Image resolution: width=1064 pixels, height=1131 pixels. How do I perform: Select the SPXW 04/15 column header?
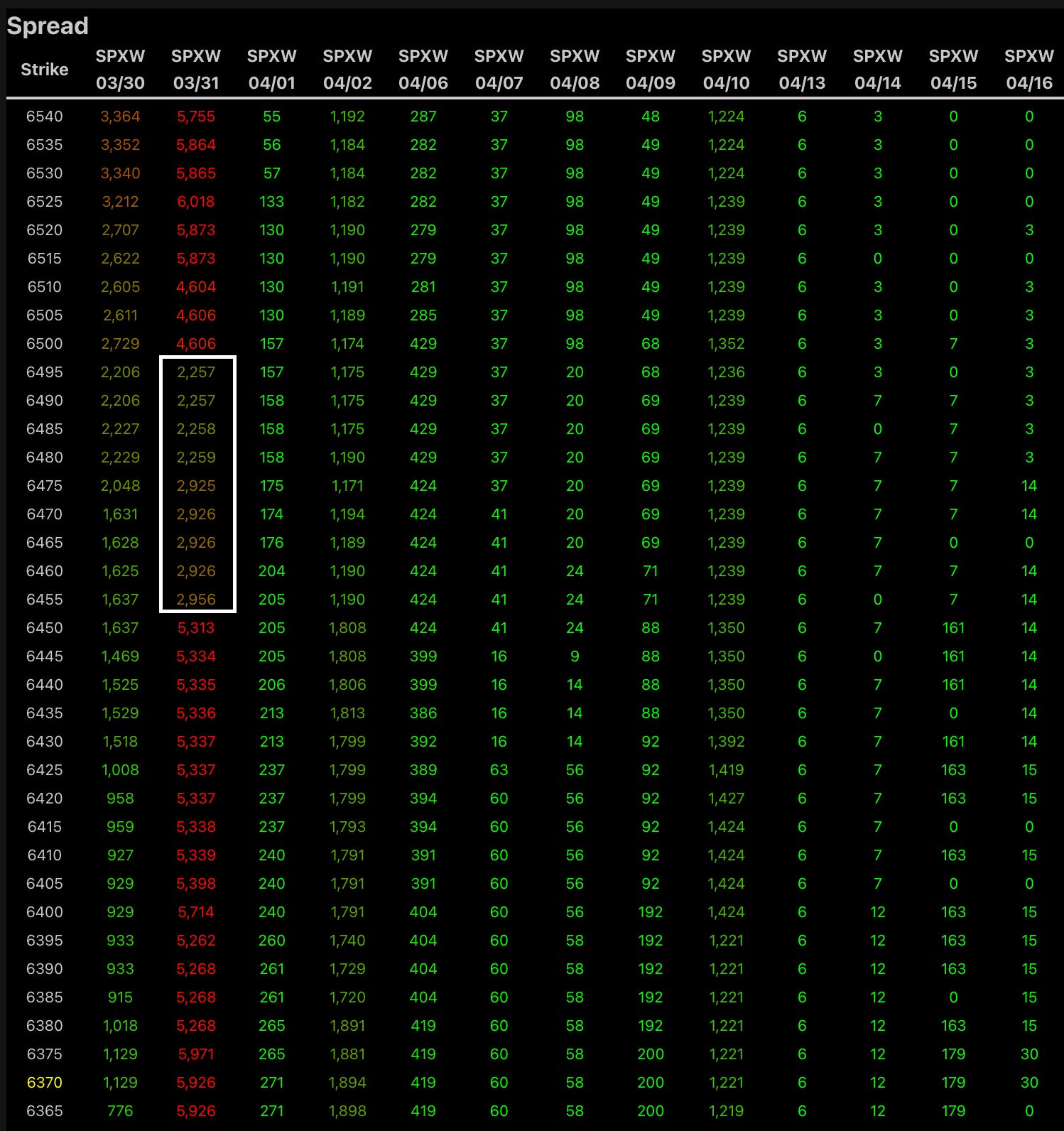tap(954, 70)
